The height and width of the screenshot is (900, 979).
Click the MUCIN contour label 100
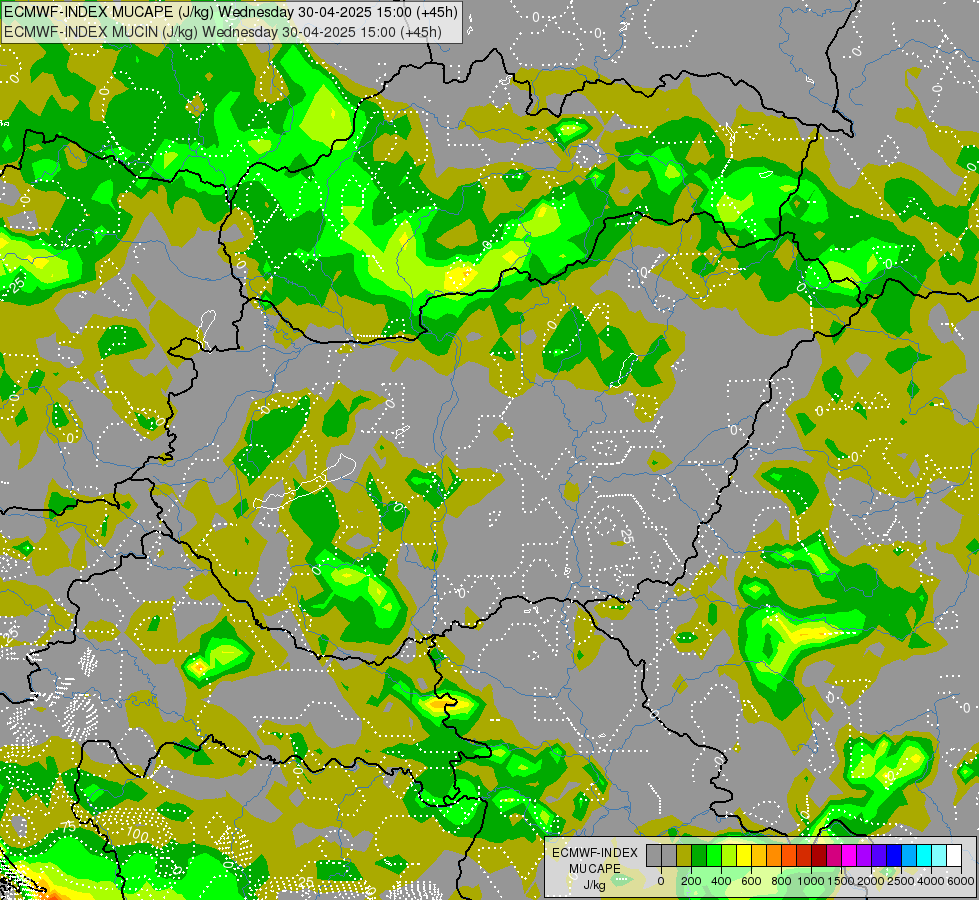(x=137, y=834)
